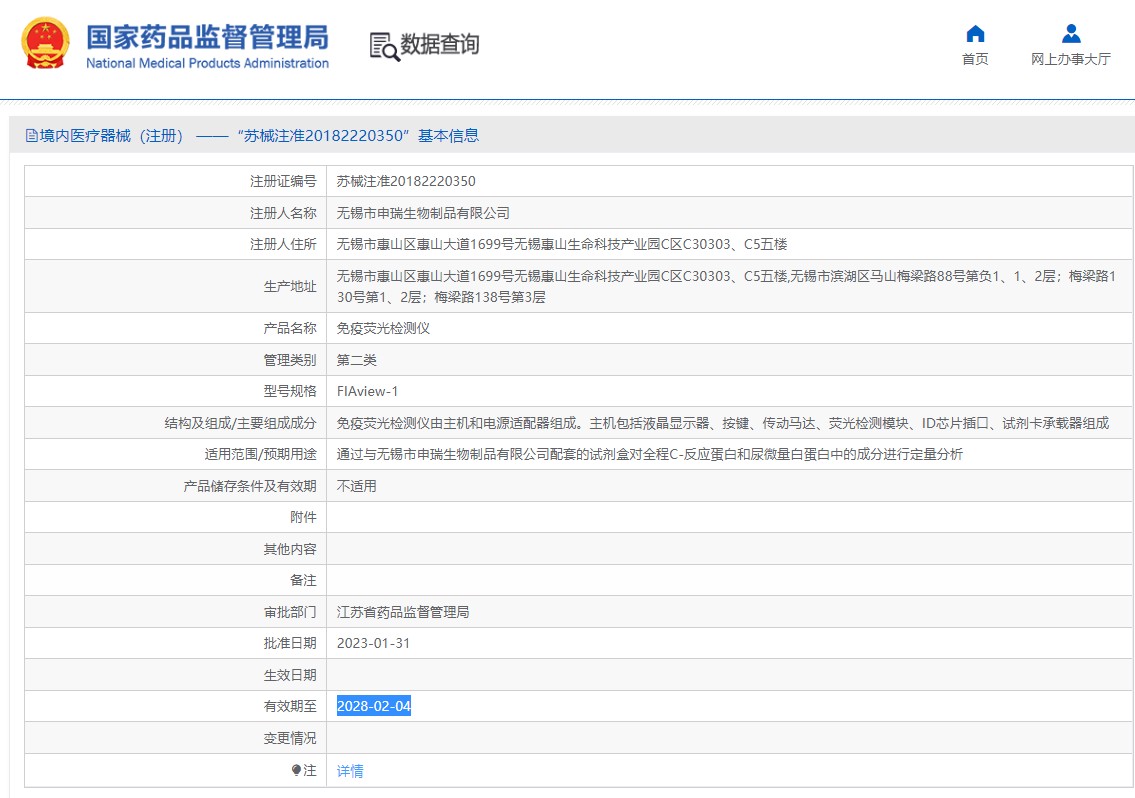Click the 其他内容 label
Image resolution: width=1135 pixels, height=798 pixels.
[290, 549]
